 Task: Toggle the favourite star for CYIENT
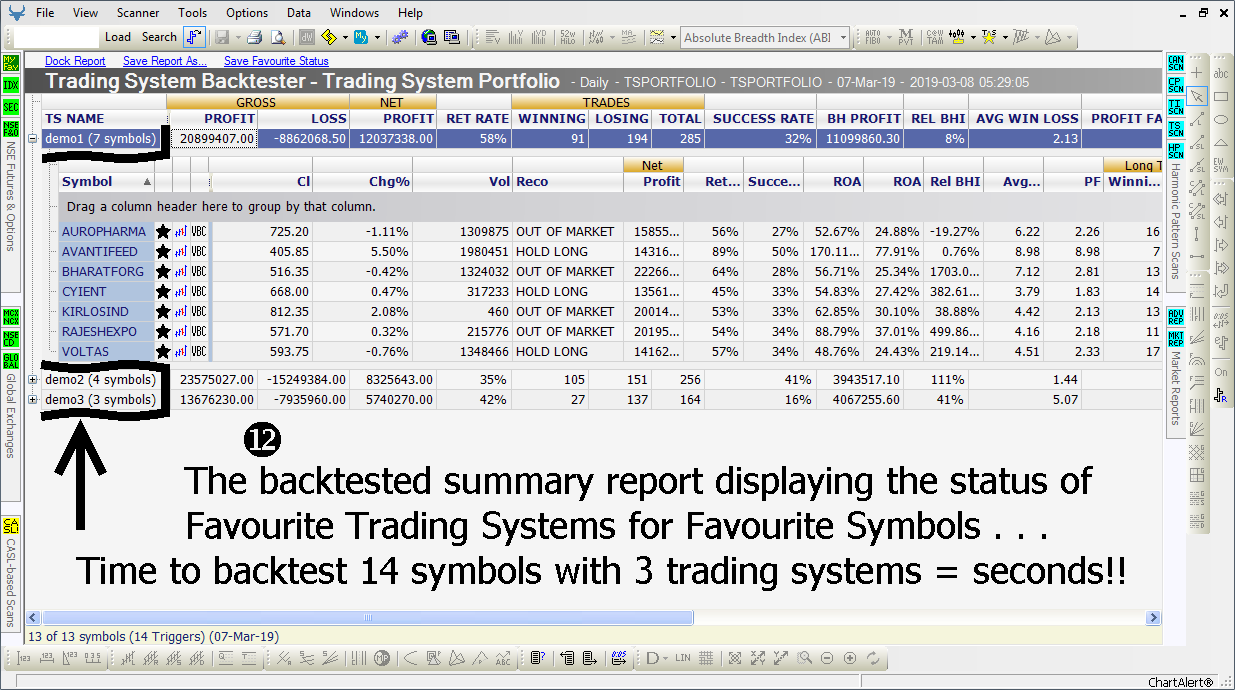coord(163,291)
